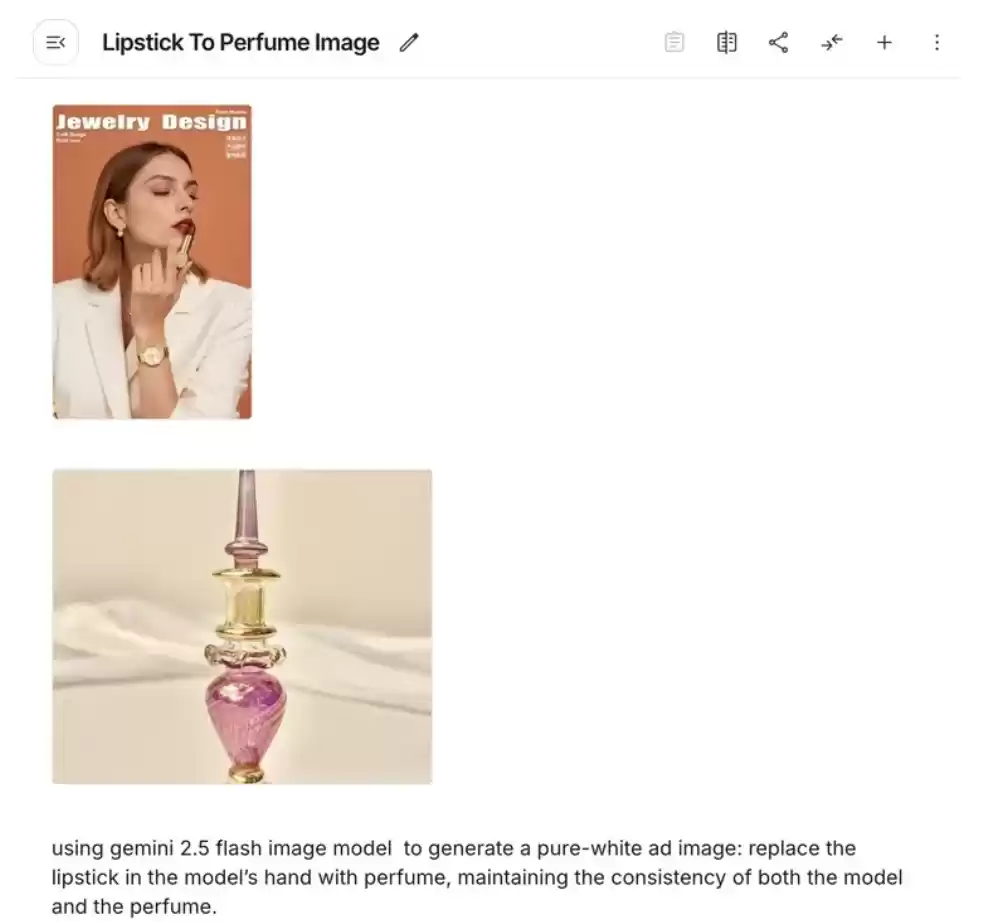Click the pencil icon to rename chat
The image size is (996, 922).
point(409,43)
